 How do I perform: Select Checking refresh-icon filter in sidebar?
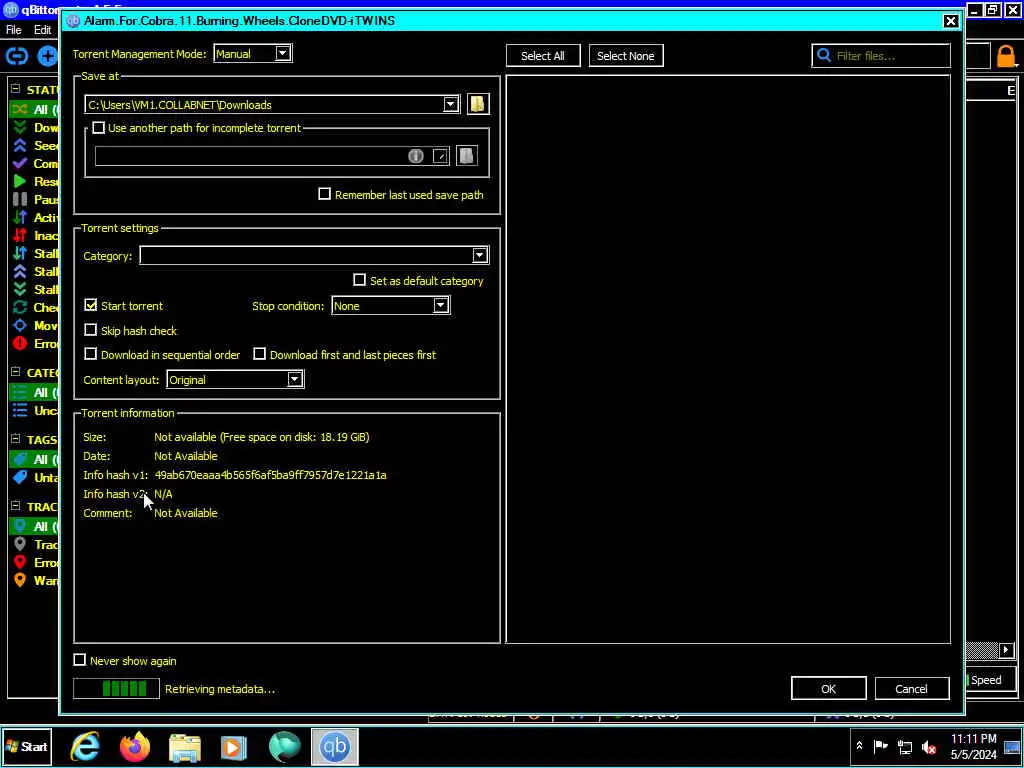click(36, 307)
